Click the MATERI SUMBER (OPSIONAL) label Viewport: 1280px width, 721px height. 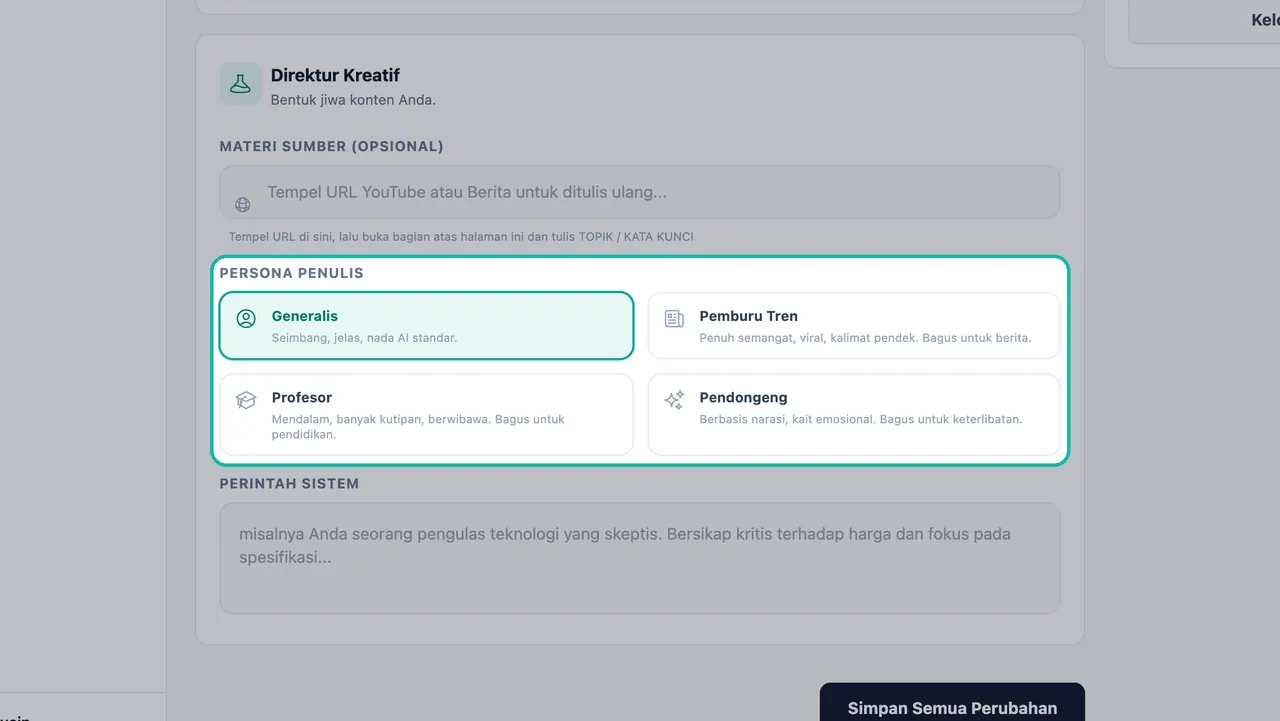click(331, 146)
